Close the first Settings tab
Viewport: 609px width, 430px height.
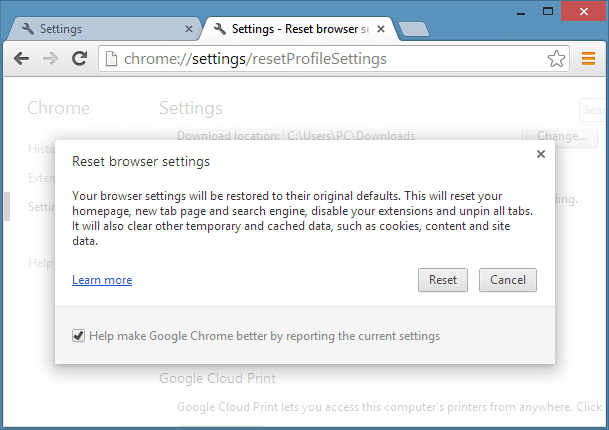click(189, 29)
